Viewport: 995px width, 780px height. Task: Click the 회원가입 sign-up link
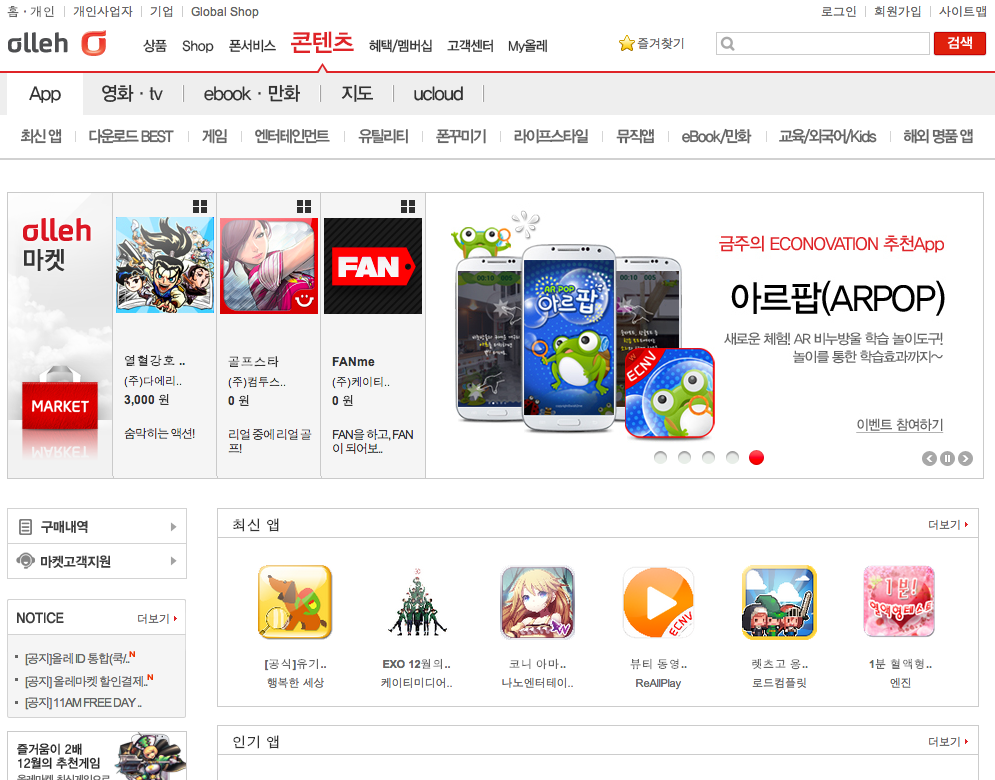pyautogui.click(x=897, y=11)
